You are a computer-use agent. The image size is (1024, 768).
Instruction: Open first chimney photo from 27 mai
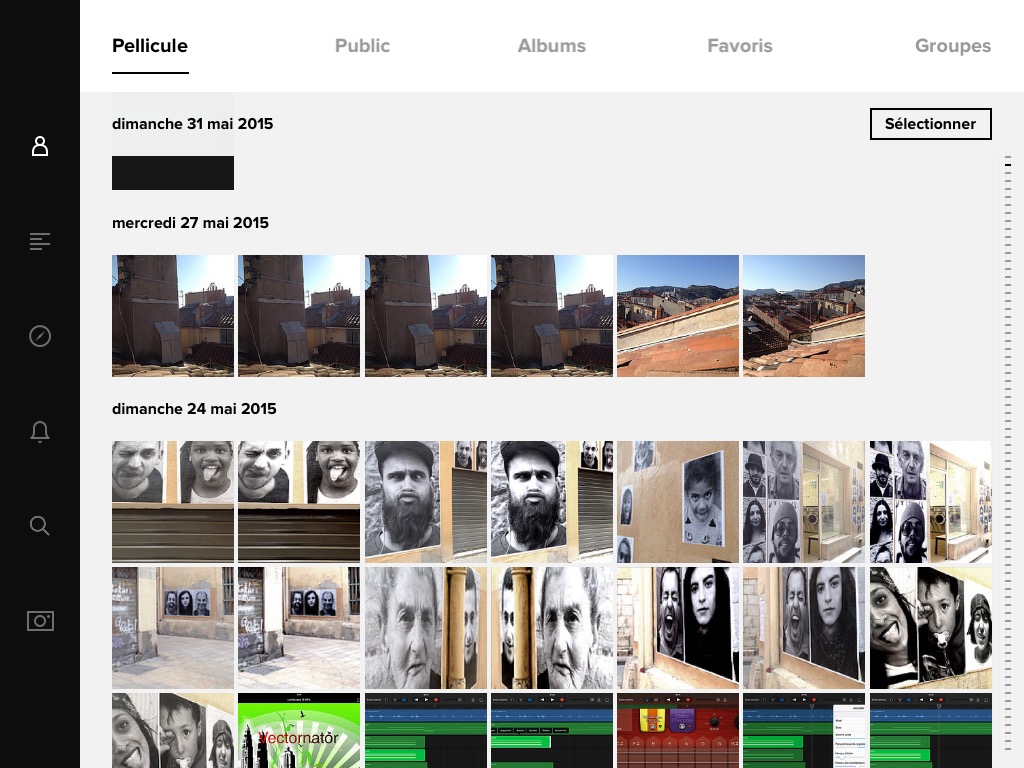click(x=173, y=316)
